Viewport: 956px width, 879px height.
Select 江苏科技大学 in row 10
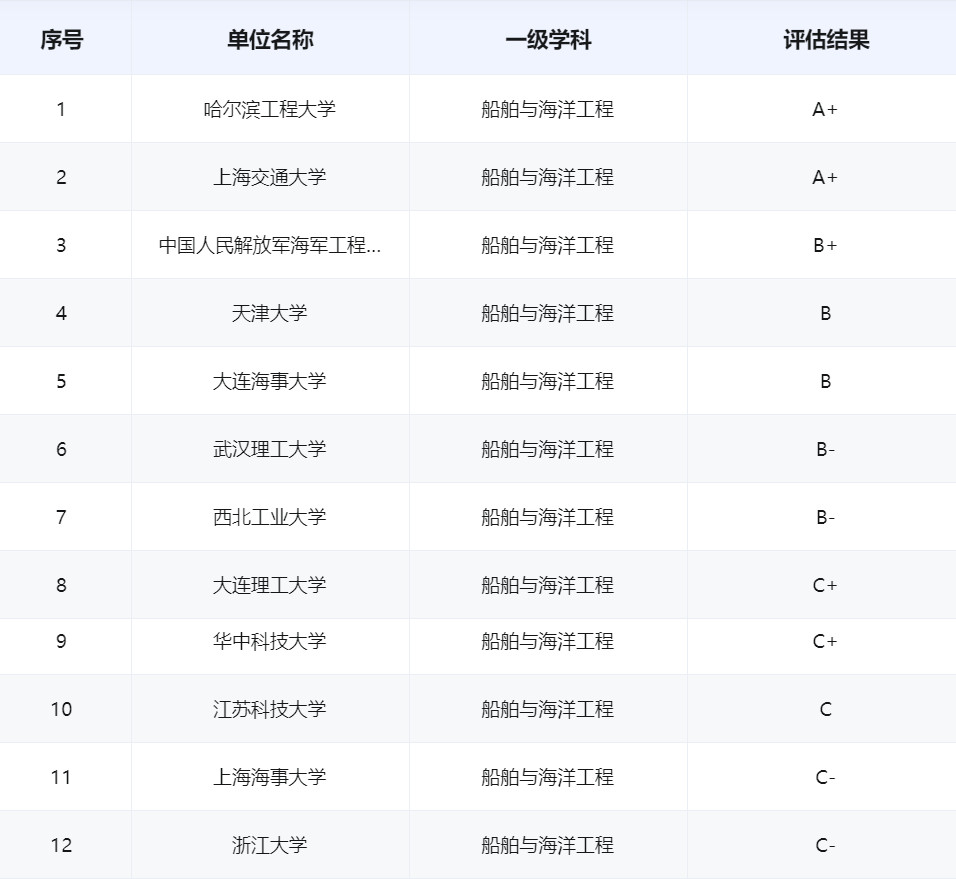269,709
